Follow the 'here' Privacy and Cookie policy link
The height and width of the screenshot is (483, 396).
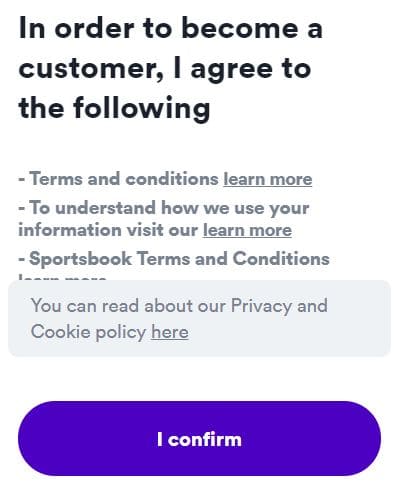coord(170,332)
